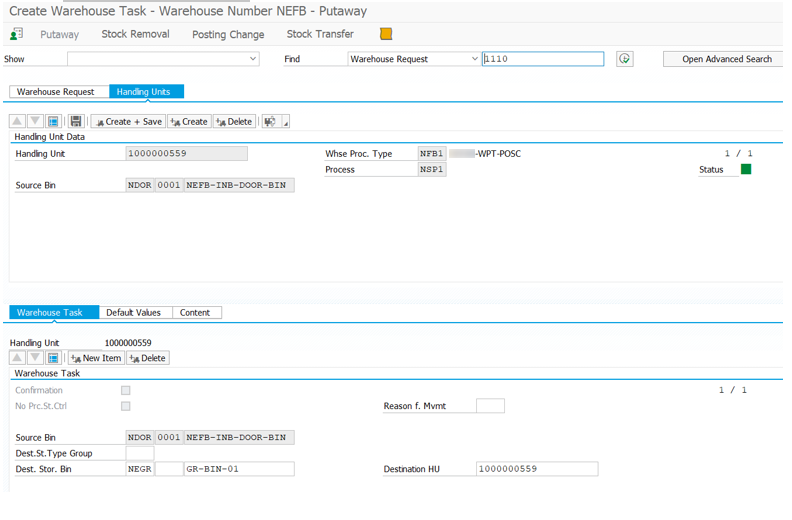Open the Stock Removal menu item
Viewport: 792px width, 520px height.
[135, 34]
